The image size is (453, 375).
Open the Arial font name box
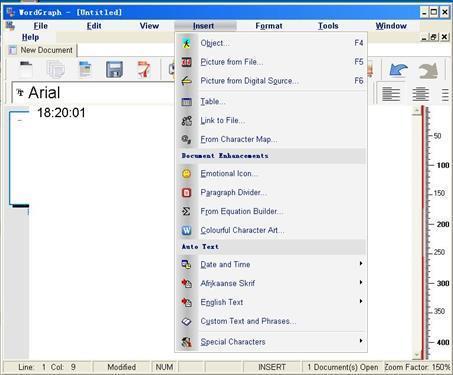click(93, 93)
